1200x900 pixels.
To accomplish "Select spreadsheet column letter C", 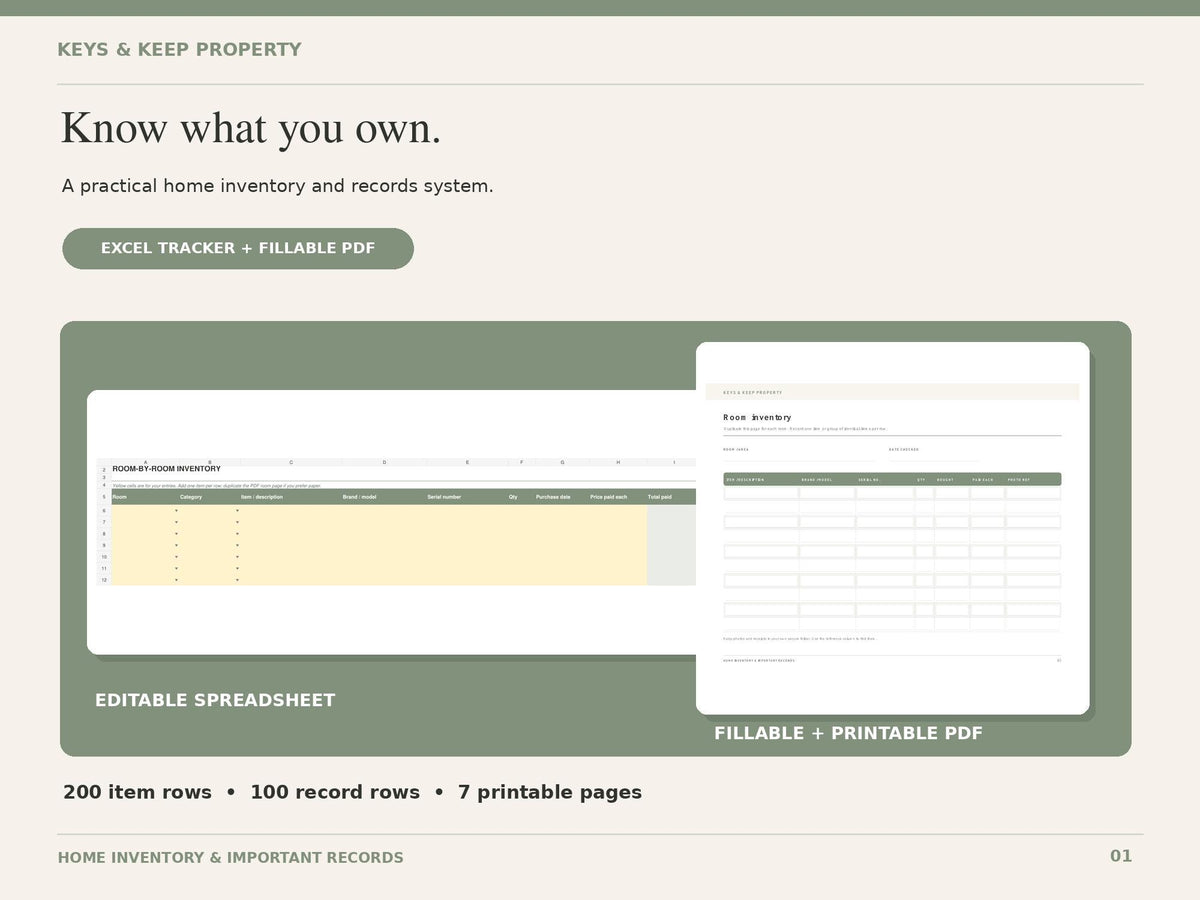I will 291,462.
